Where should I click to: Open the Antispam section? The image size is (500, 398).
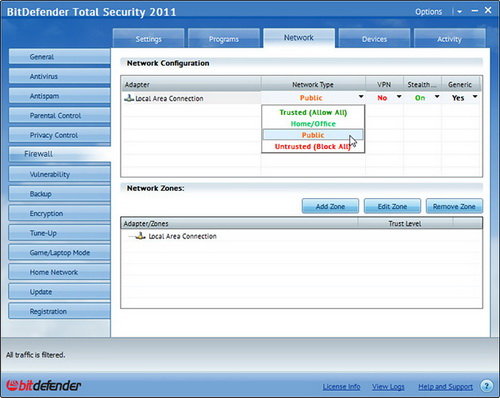click(59, 96)
